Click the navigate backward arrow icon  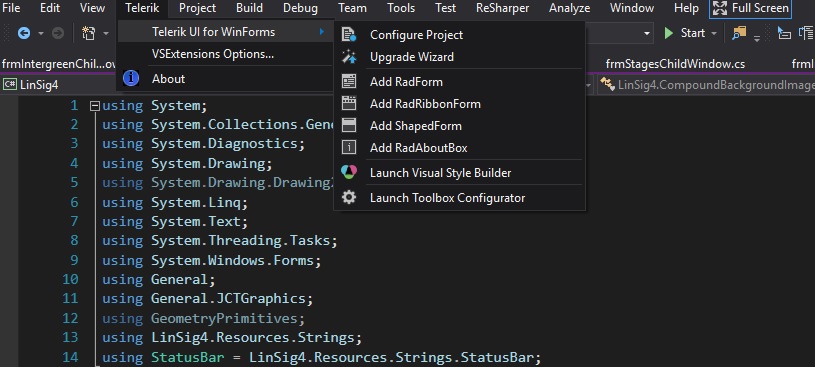coord(24,33)
